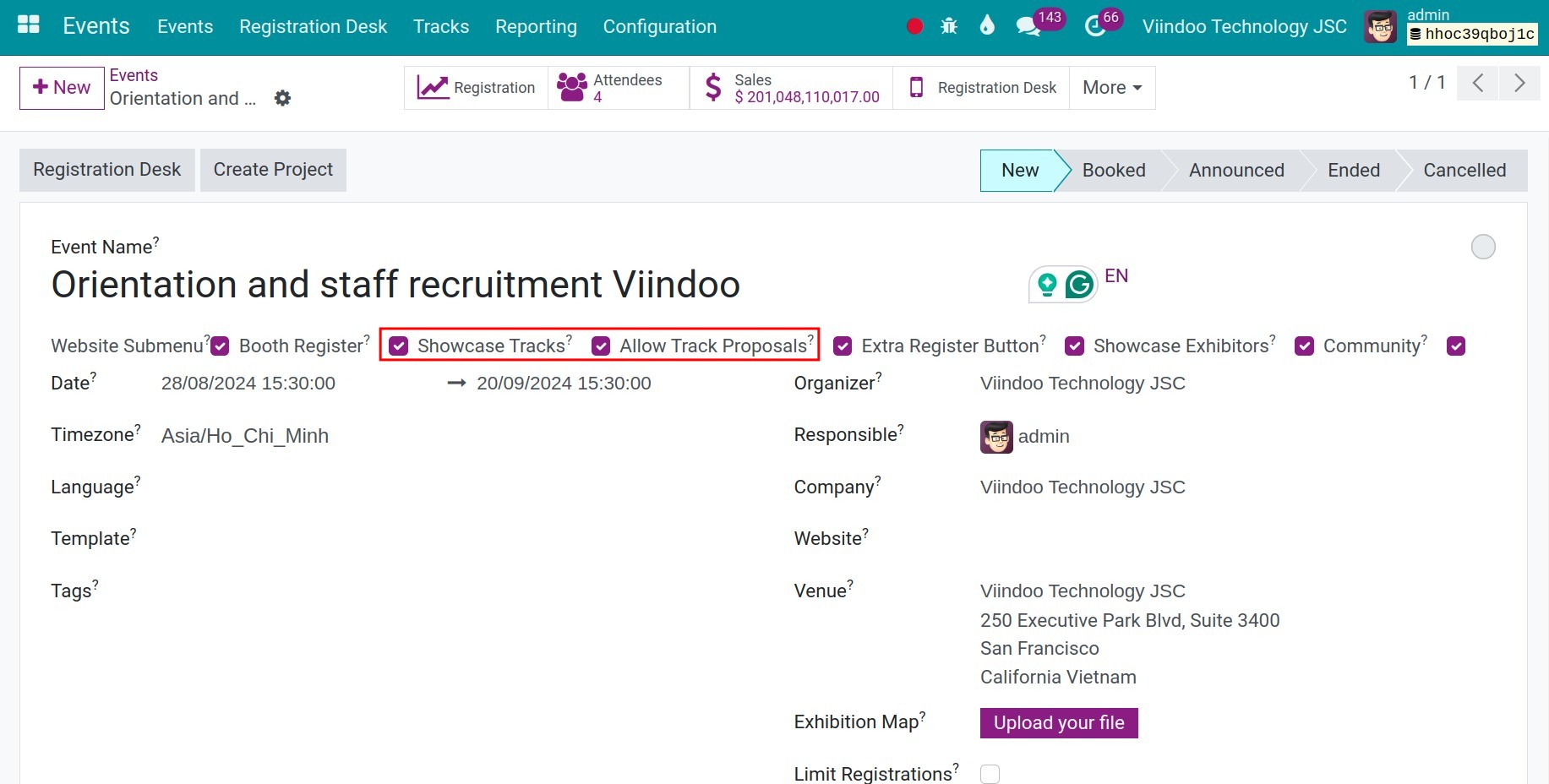Go to next record arrow
1549x784 pixels.
click(1519, 83)
